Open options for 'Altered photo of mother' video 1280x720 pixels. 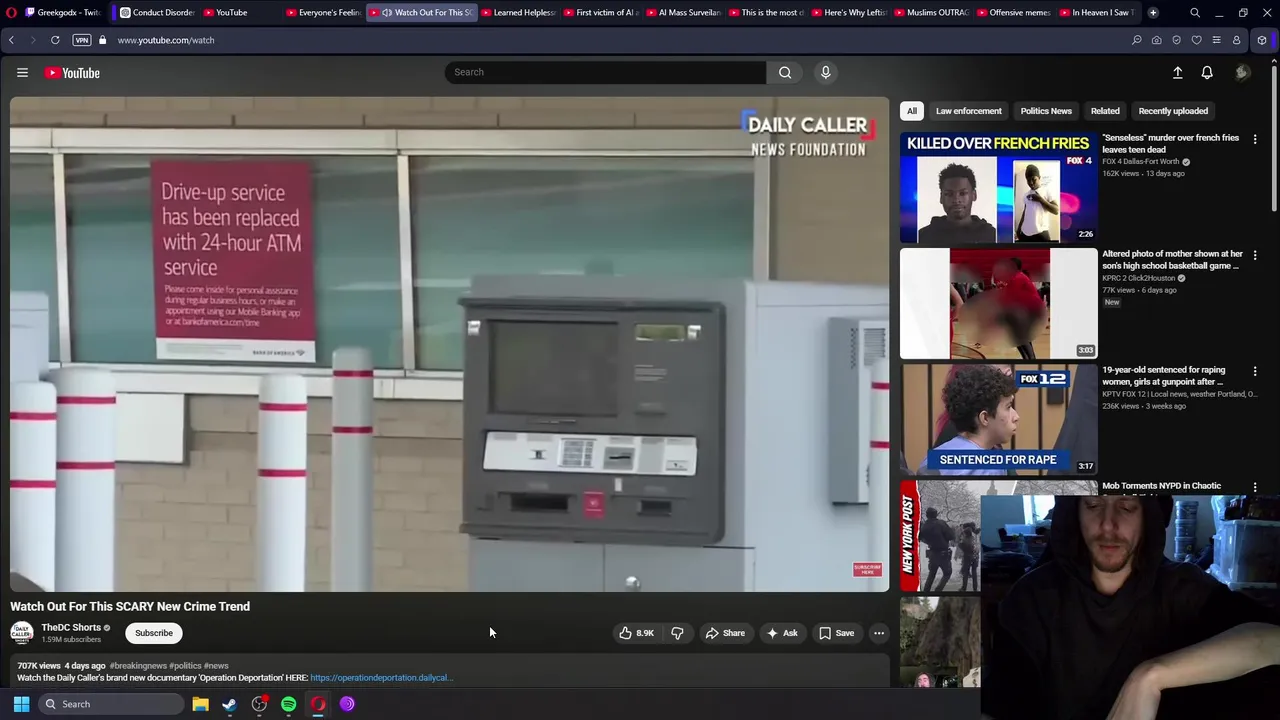point(1255,255)
